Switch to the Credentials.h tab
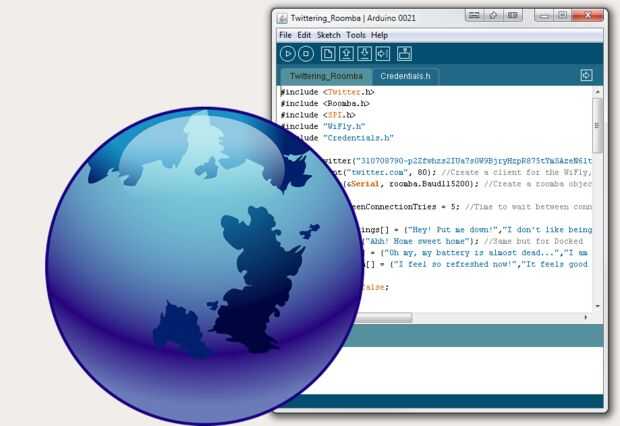The width and height of the screenshot is (620, 426). (405, 76)
